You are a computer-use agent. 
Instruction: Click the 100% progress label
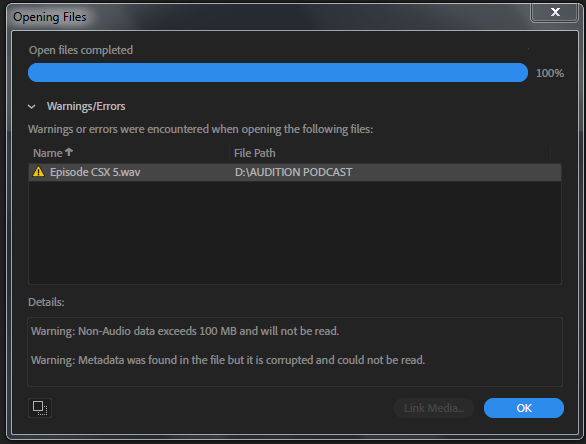click(x=550, y=73)
